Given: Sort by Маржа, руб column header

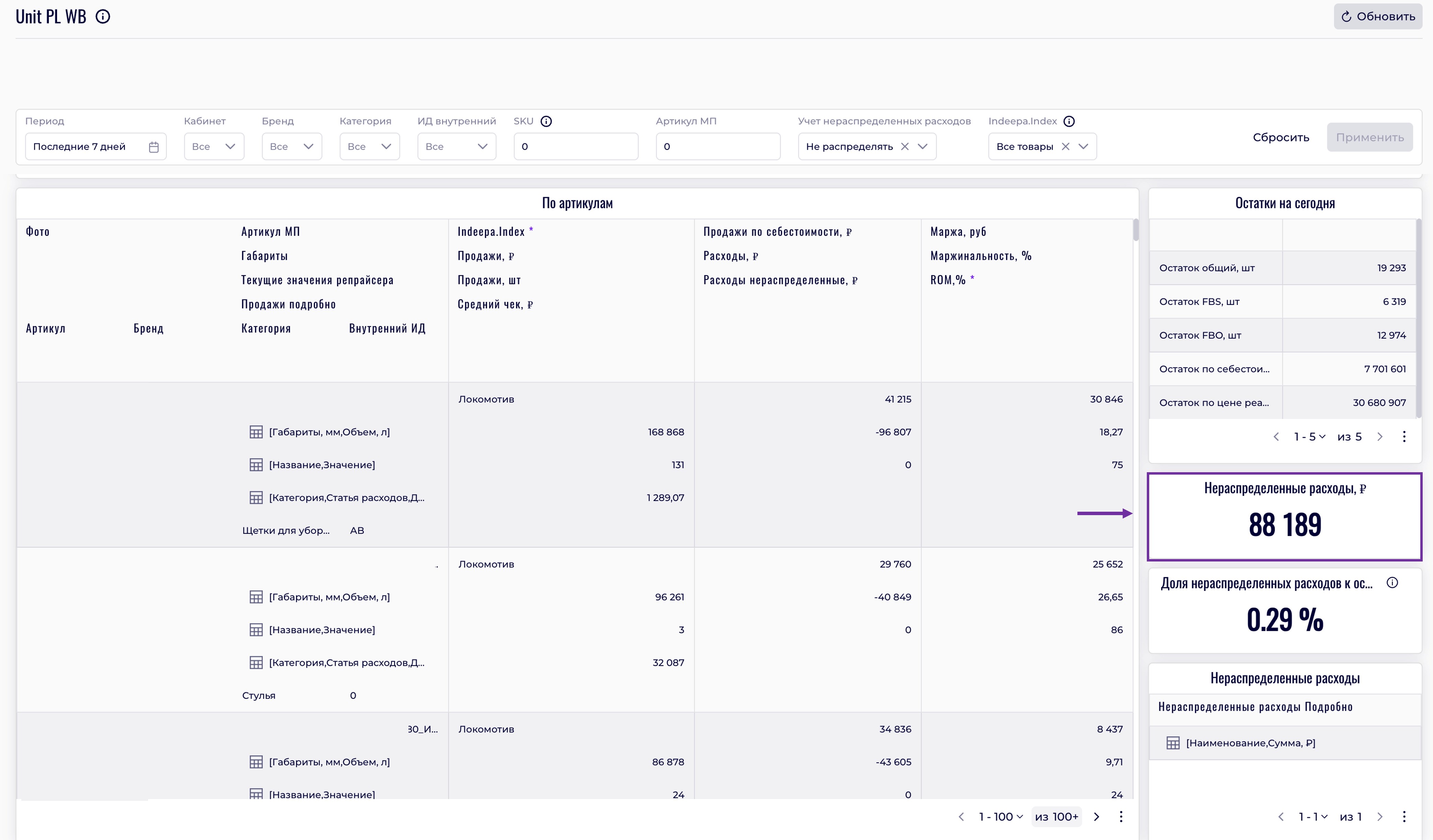Looking at the screenshot, I should click(x=958, y=231).
